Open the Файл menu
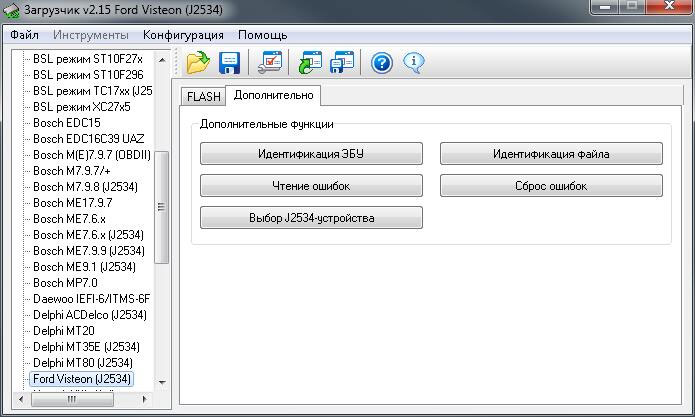This screenshot has width=695, height=419. click(x=24, y=34)
